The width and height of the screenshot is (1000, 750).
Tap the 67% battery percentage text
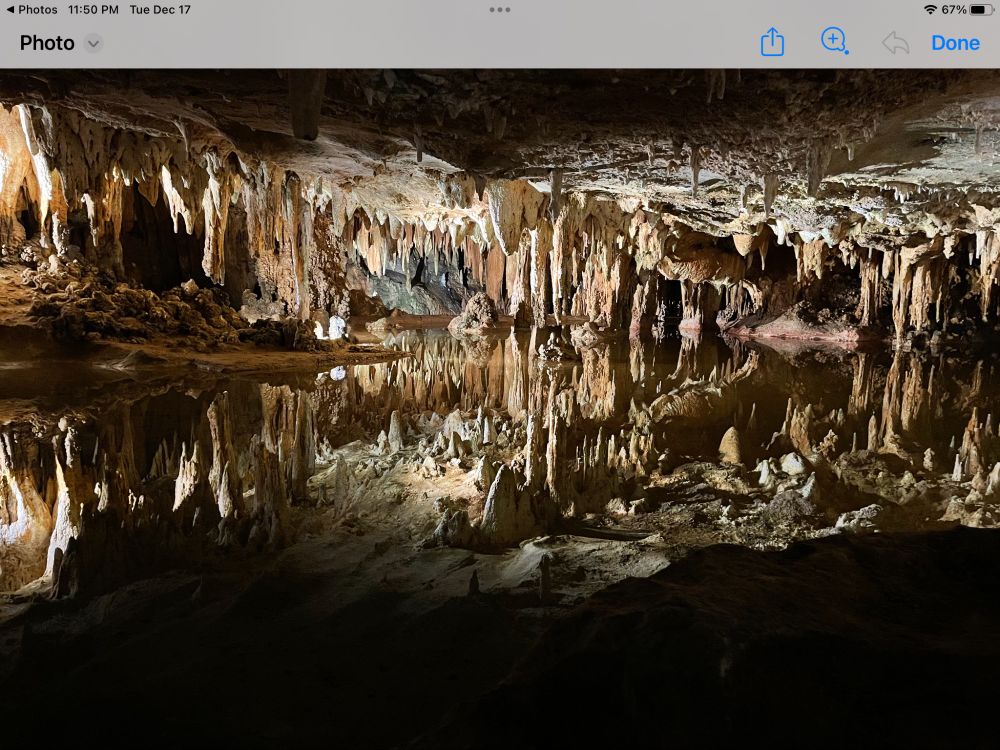point(953,10)
